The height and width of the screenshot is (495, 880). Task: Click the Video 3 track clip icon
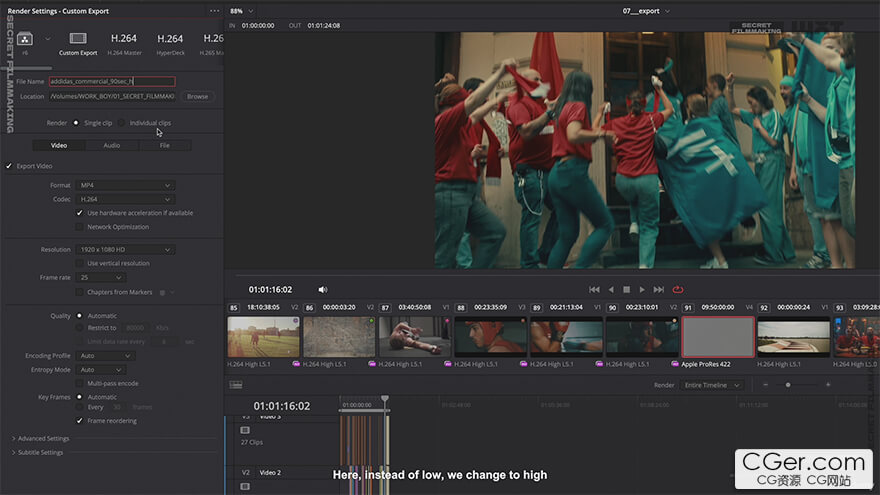245,430
